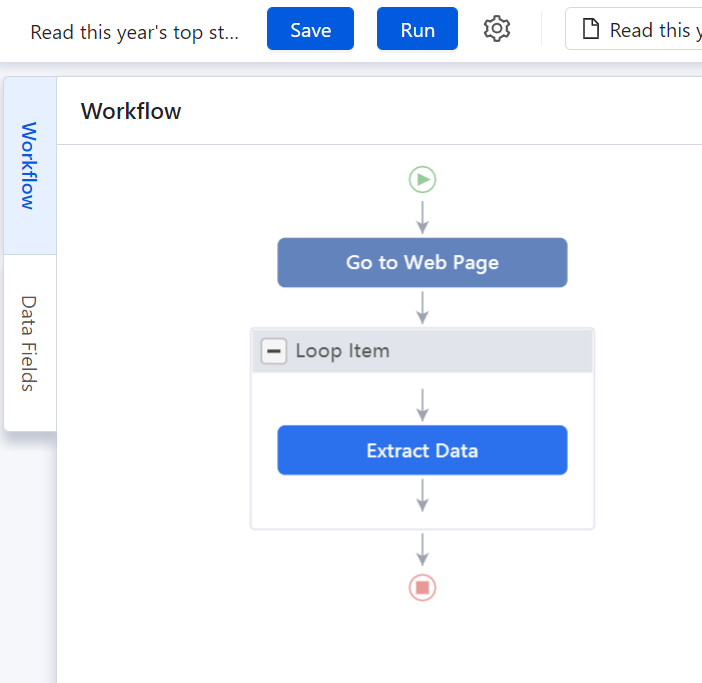Click the arrow between start and Go to Web Page
The width and height of the screenshot is (702, 683).
422,218
